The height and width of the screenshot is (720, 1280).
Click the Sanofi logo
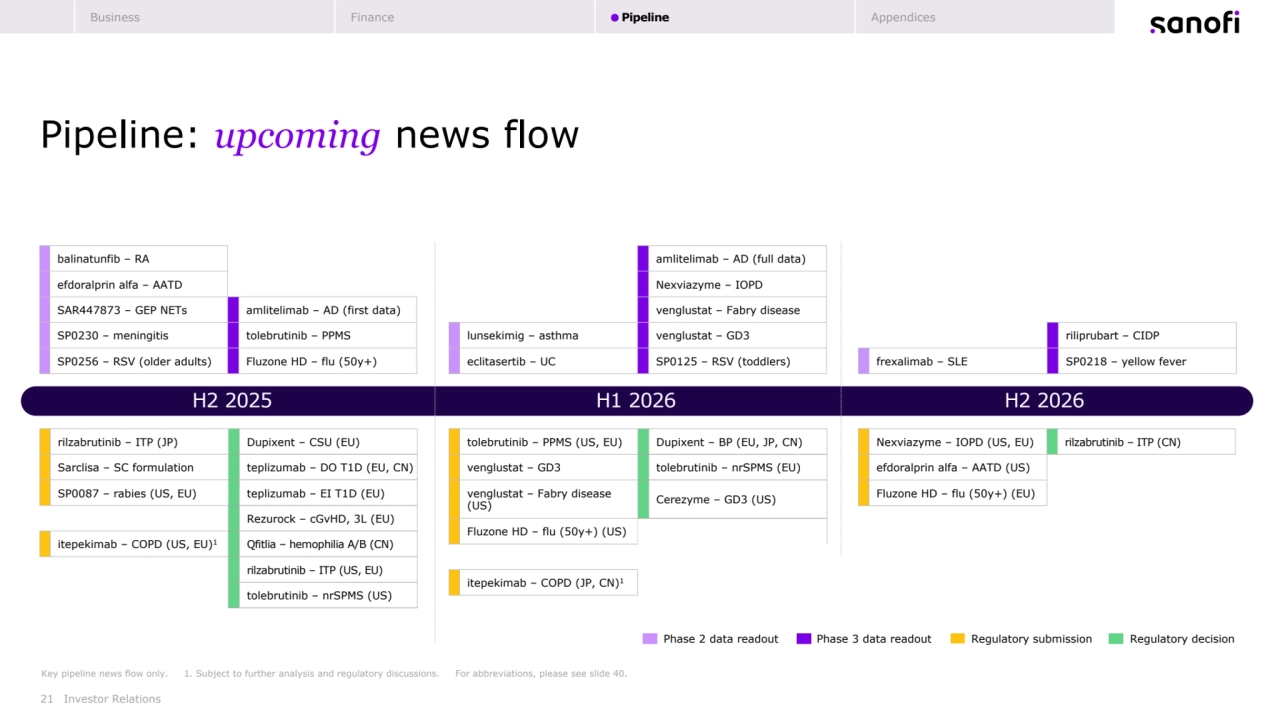pyautogui.click(x=1194, y=22)
